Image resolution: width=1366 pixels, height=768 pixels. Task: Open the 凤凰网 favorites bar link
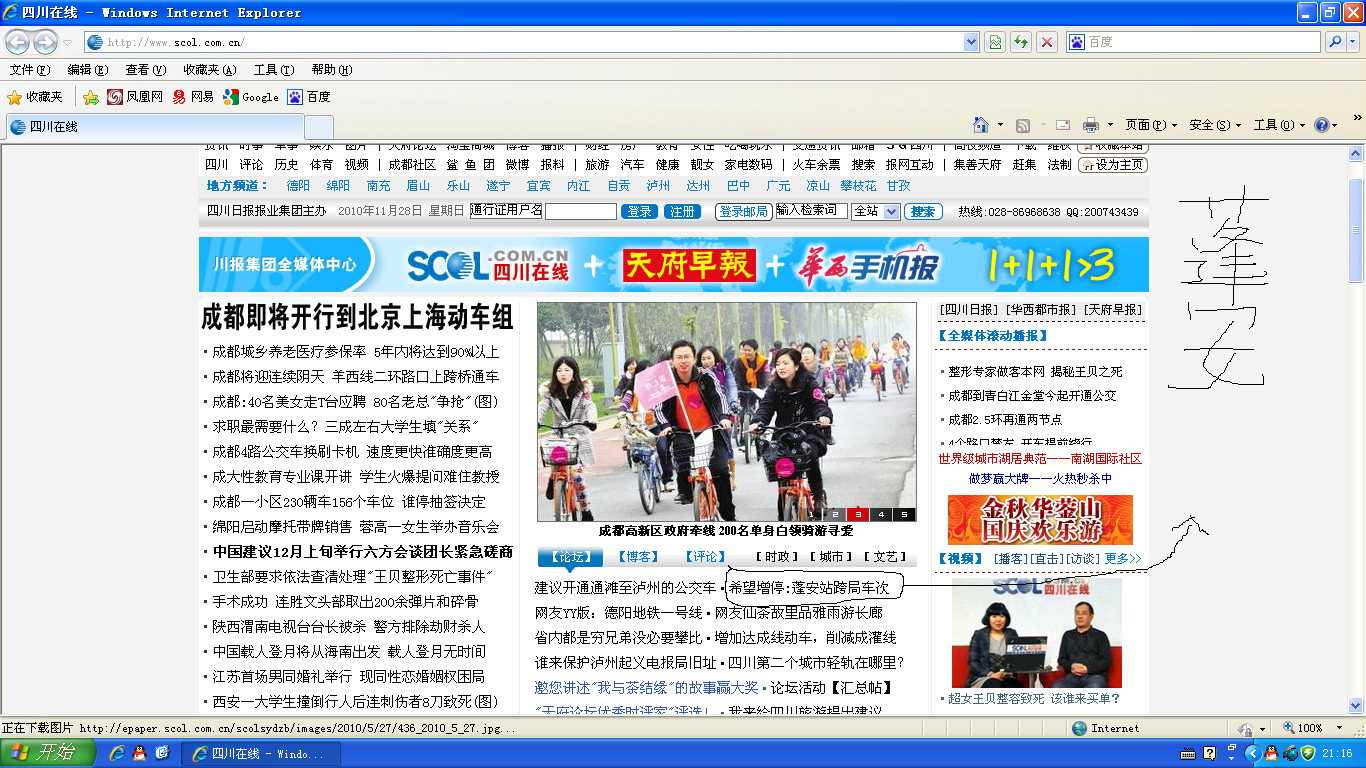click(135, 97)
